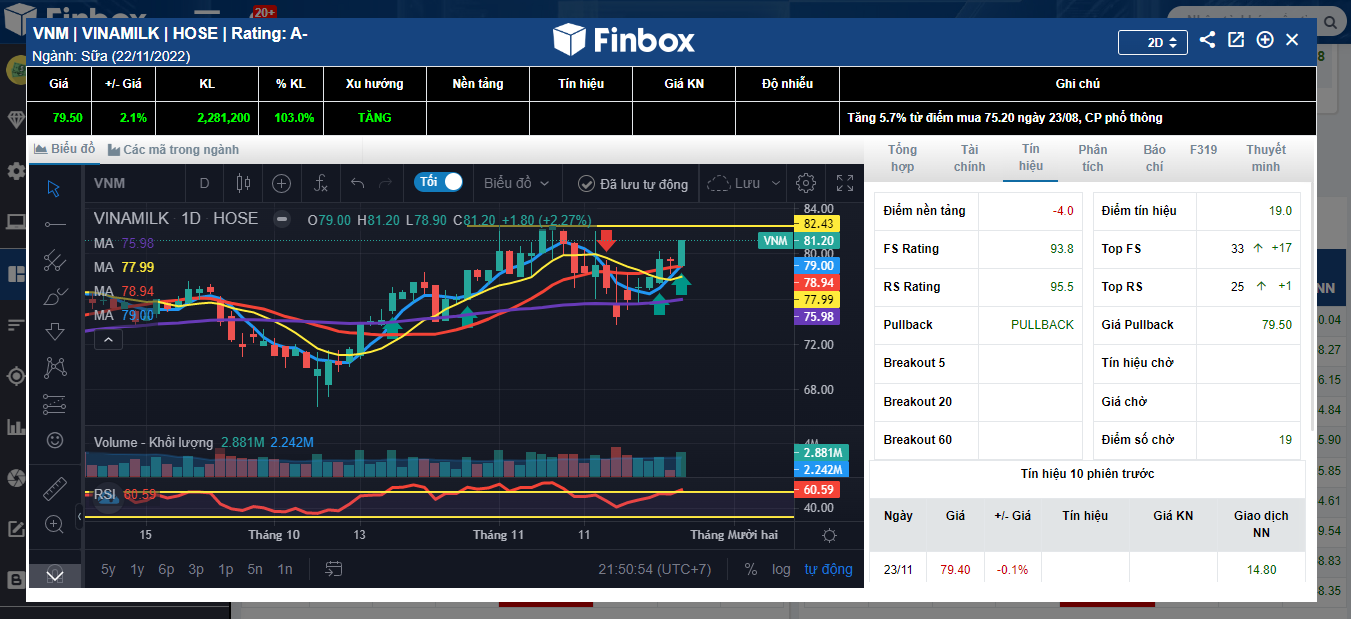Set chart range to 5y
This screenshot has width=1351, height=619.
click(108, 569)
